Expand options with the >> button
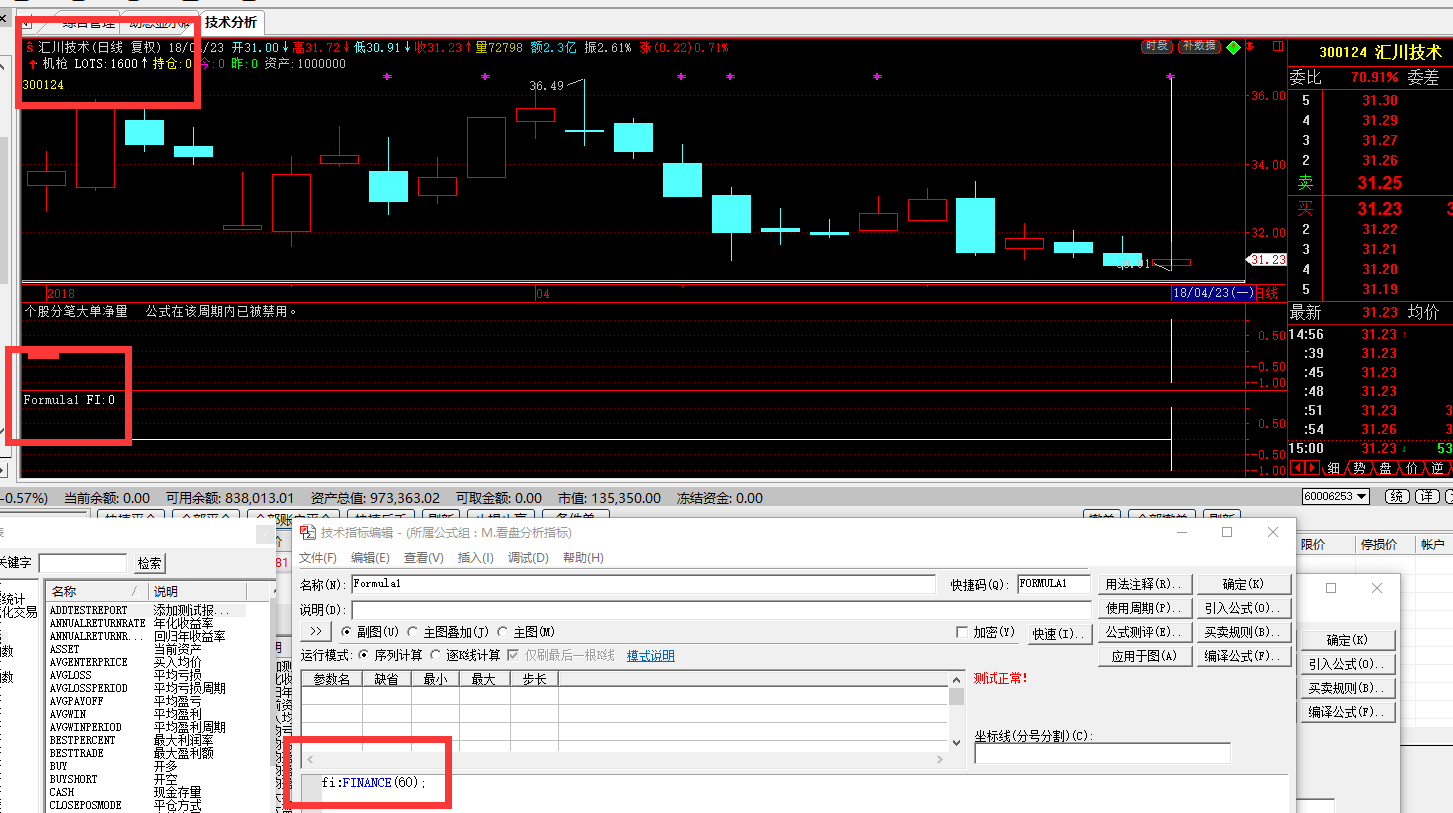 coord(316,631)
